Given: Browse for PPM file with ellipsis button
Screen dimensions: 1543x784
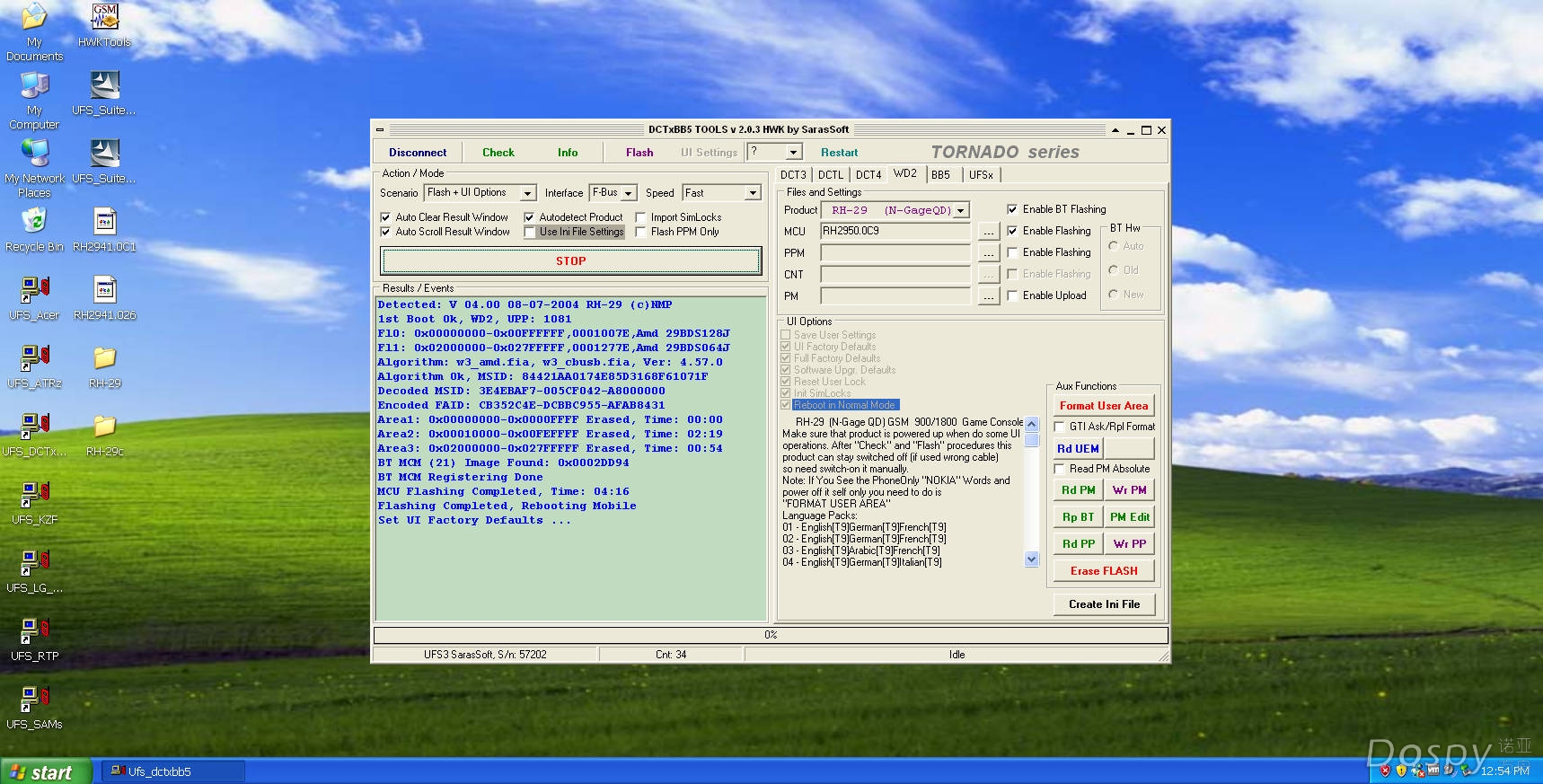Looking at the screenshot, I should (x=989, y=253).
